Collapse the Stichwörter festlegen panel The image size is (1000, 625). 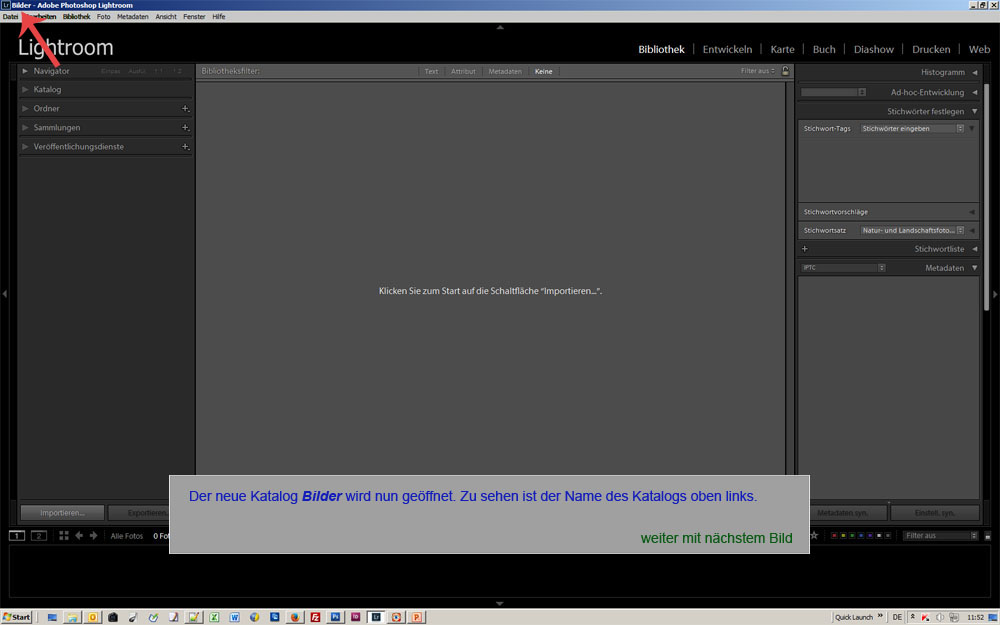[x=974, y=111]
